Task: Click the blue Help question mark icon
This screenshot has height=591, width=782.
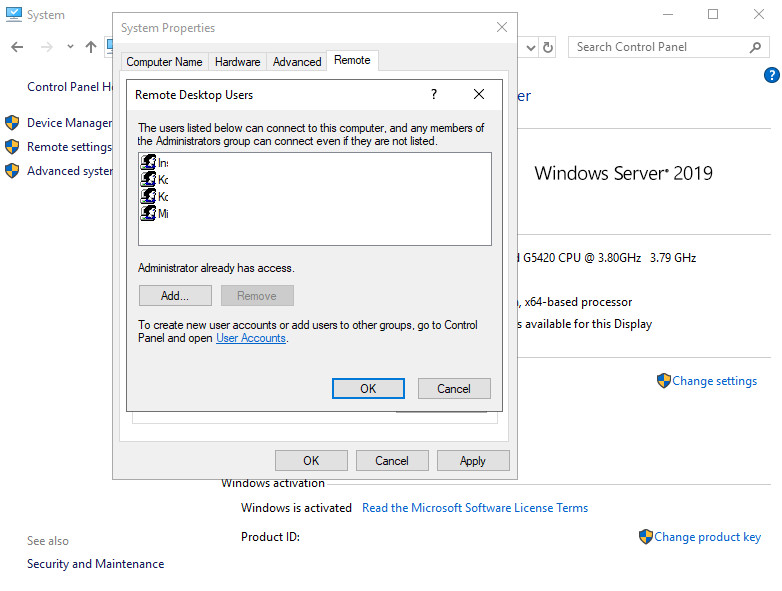Action: (771, 75)
